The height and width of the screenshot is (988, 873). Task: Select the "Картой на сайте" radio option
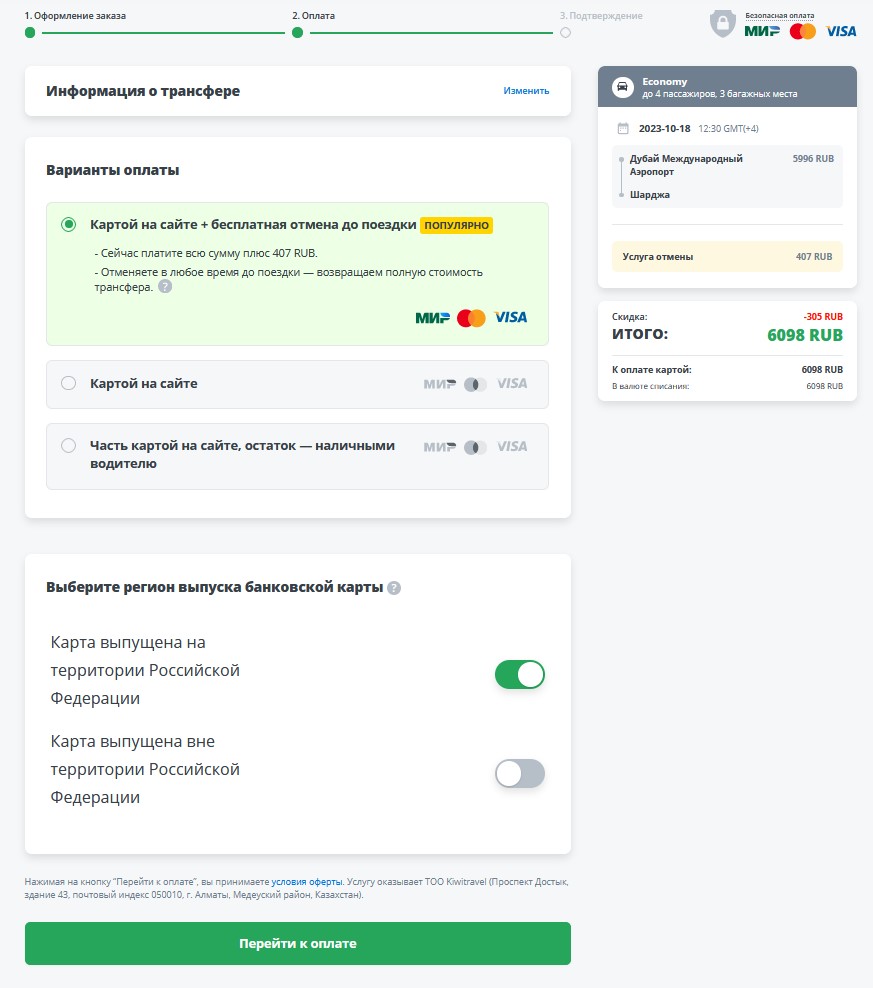(x=69, y=383)
